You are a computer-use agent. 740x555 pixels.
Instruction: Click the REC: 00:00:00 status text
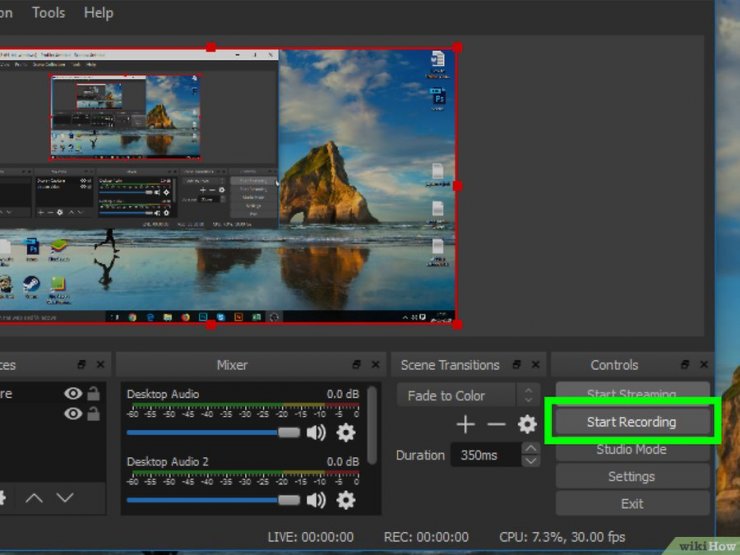point(426,537)
